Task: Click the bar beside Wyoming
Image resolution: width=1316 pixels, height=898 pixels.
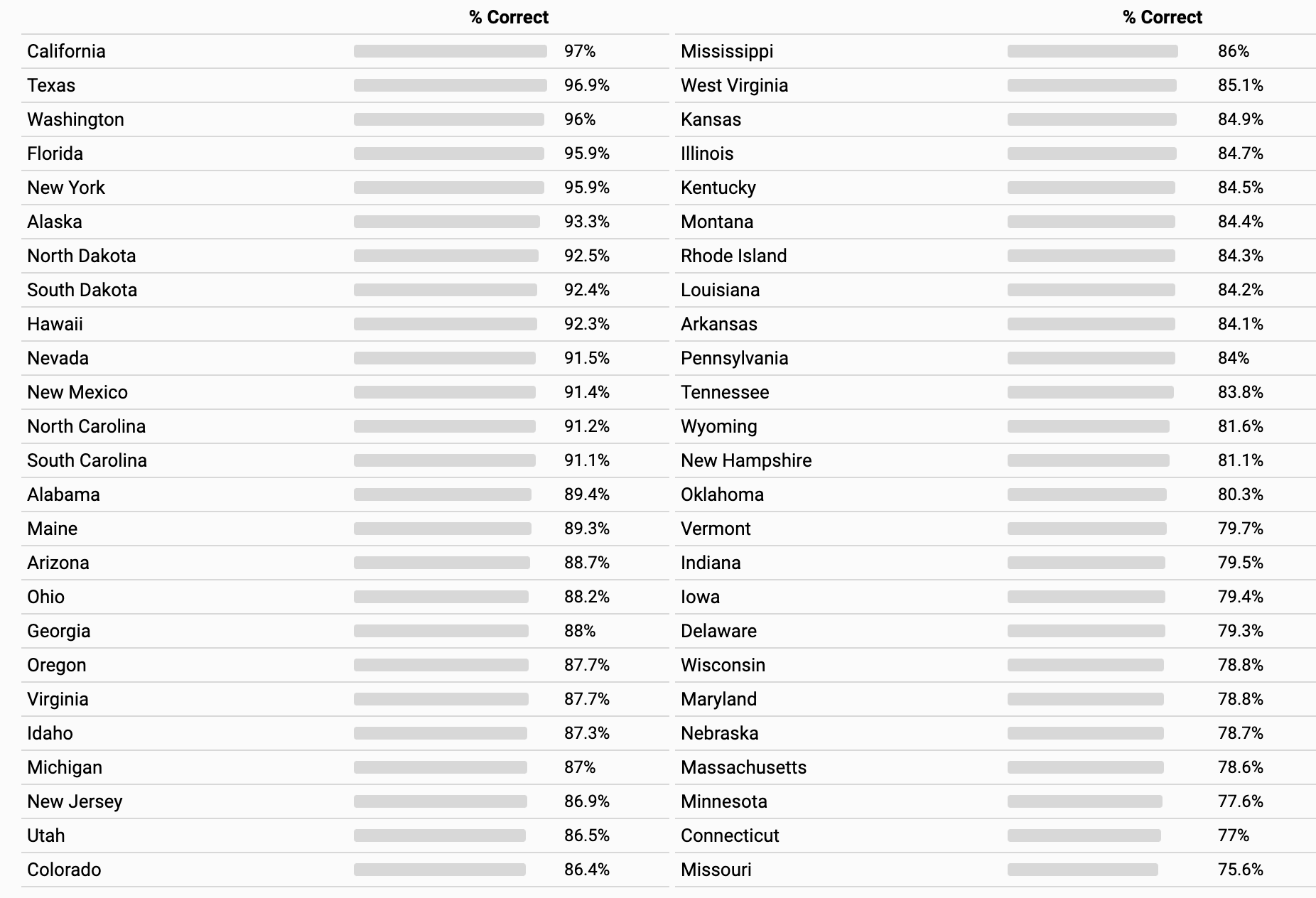Action: 1089,426
